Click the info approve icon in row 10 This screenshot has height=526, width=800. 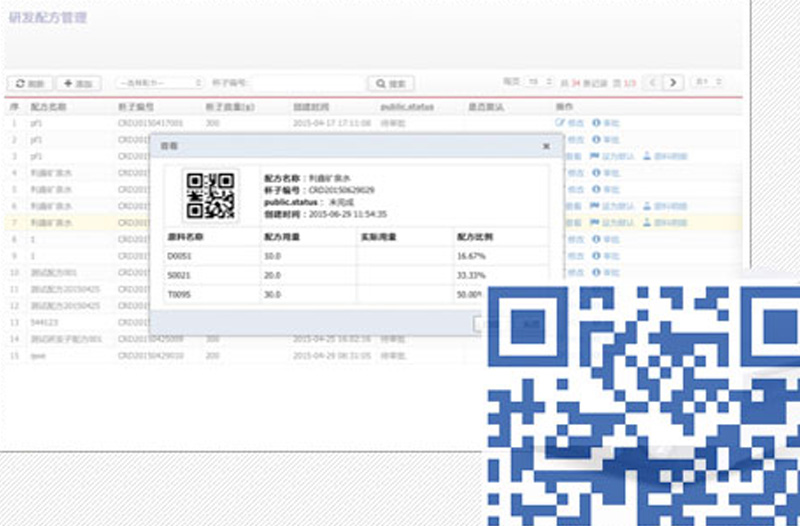[596, 272]
